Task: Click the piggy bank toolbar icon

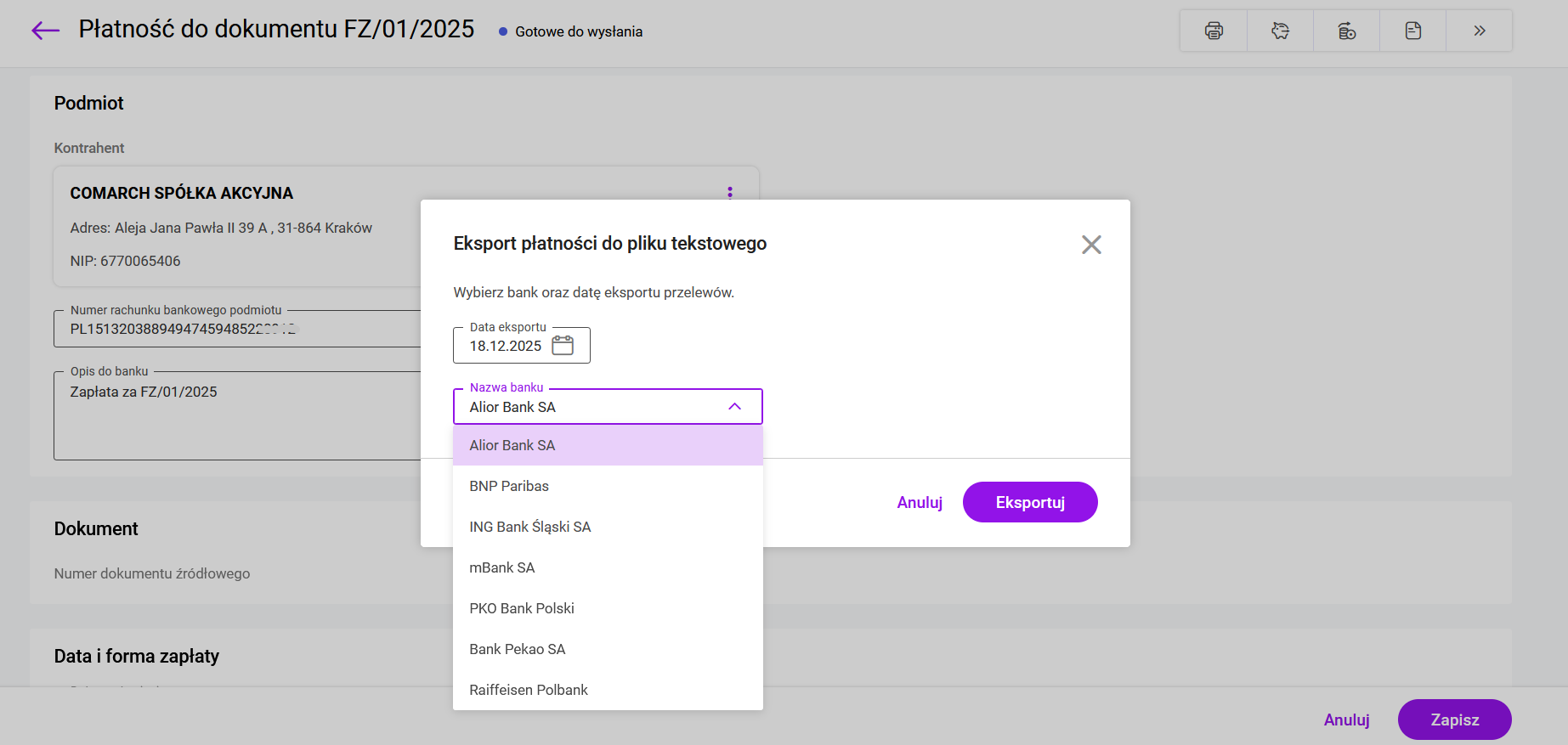Action: pyautogui.click(x=1280, y=31)
